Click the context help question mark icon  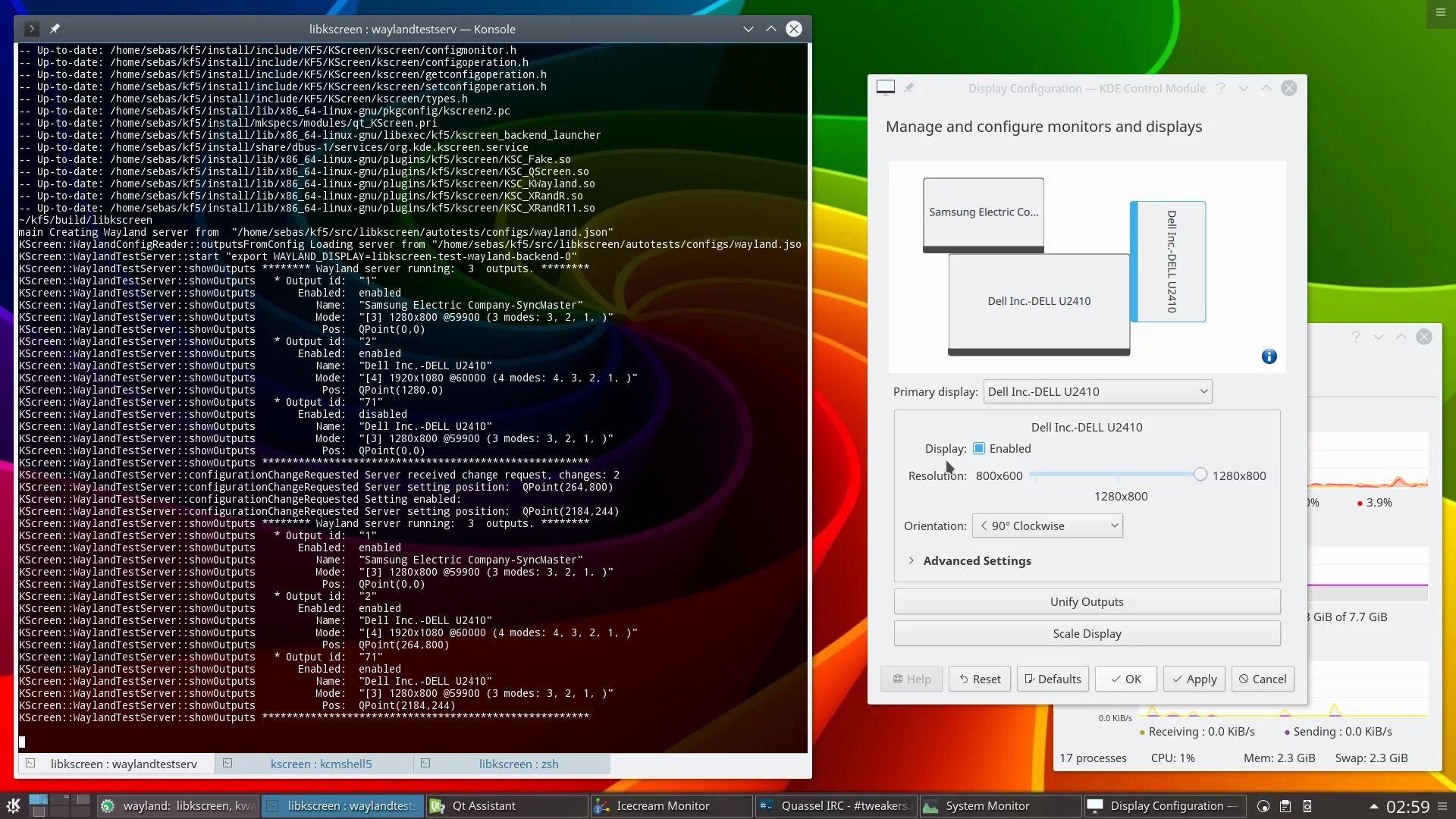1221,88
